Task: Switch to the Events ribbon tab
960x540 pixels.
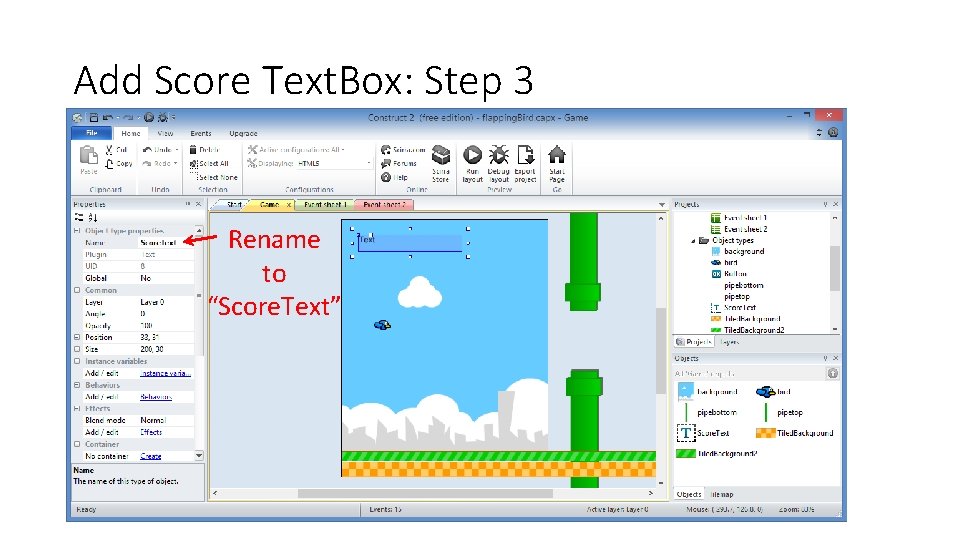Action: (201, 133)
